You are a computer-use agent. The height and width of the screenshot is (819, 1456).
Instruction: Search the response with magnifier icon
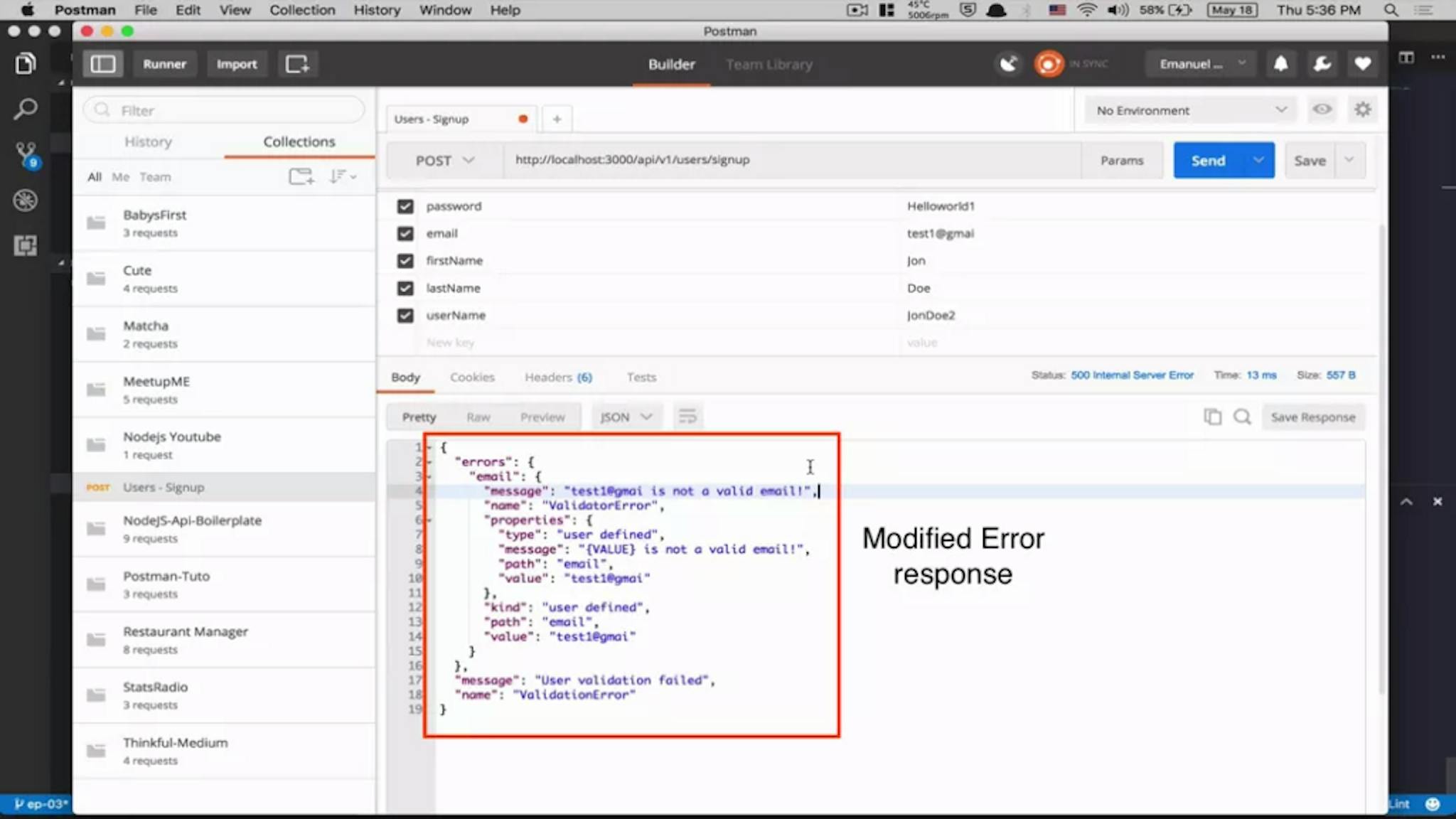(x=1242, y=417)
